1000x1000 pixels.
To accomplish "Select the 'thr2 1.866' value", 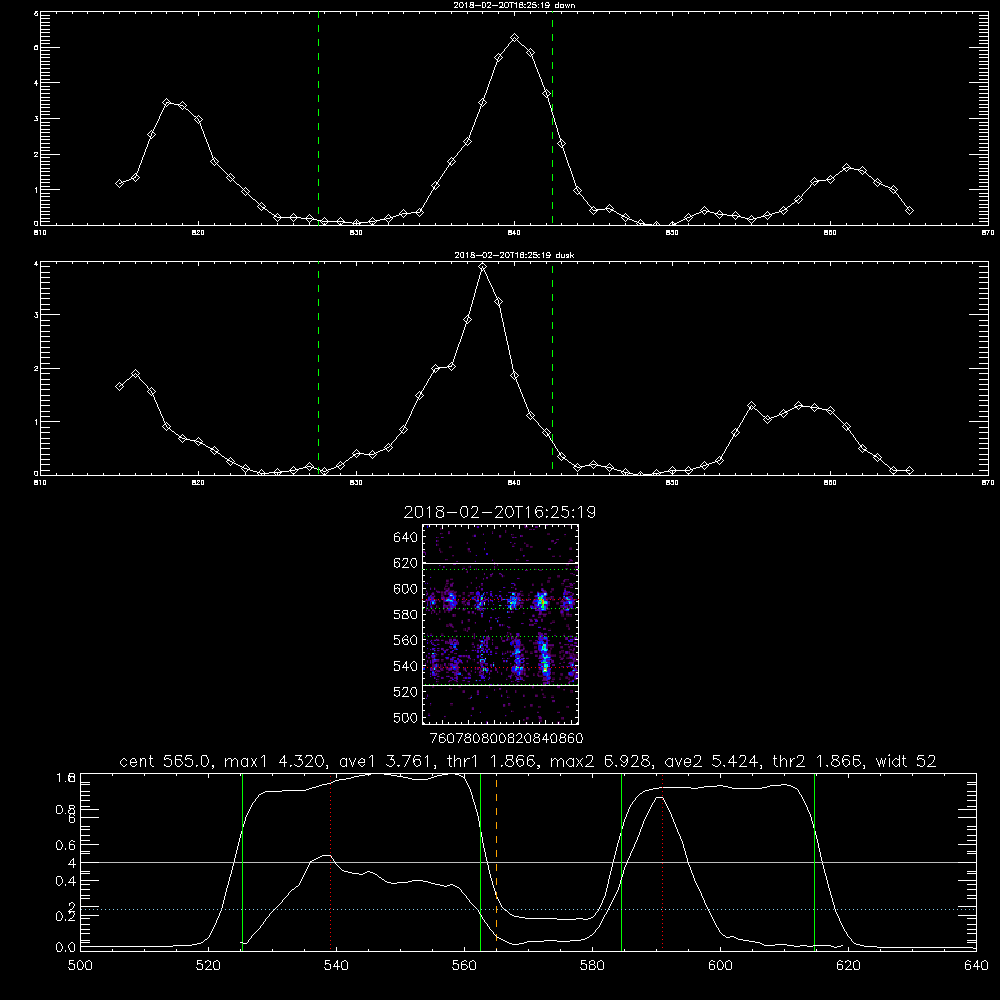I will click(x=817, y=761).
